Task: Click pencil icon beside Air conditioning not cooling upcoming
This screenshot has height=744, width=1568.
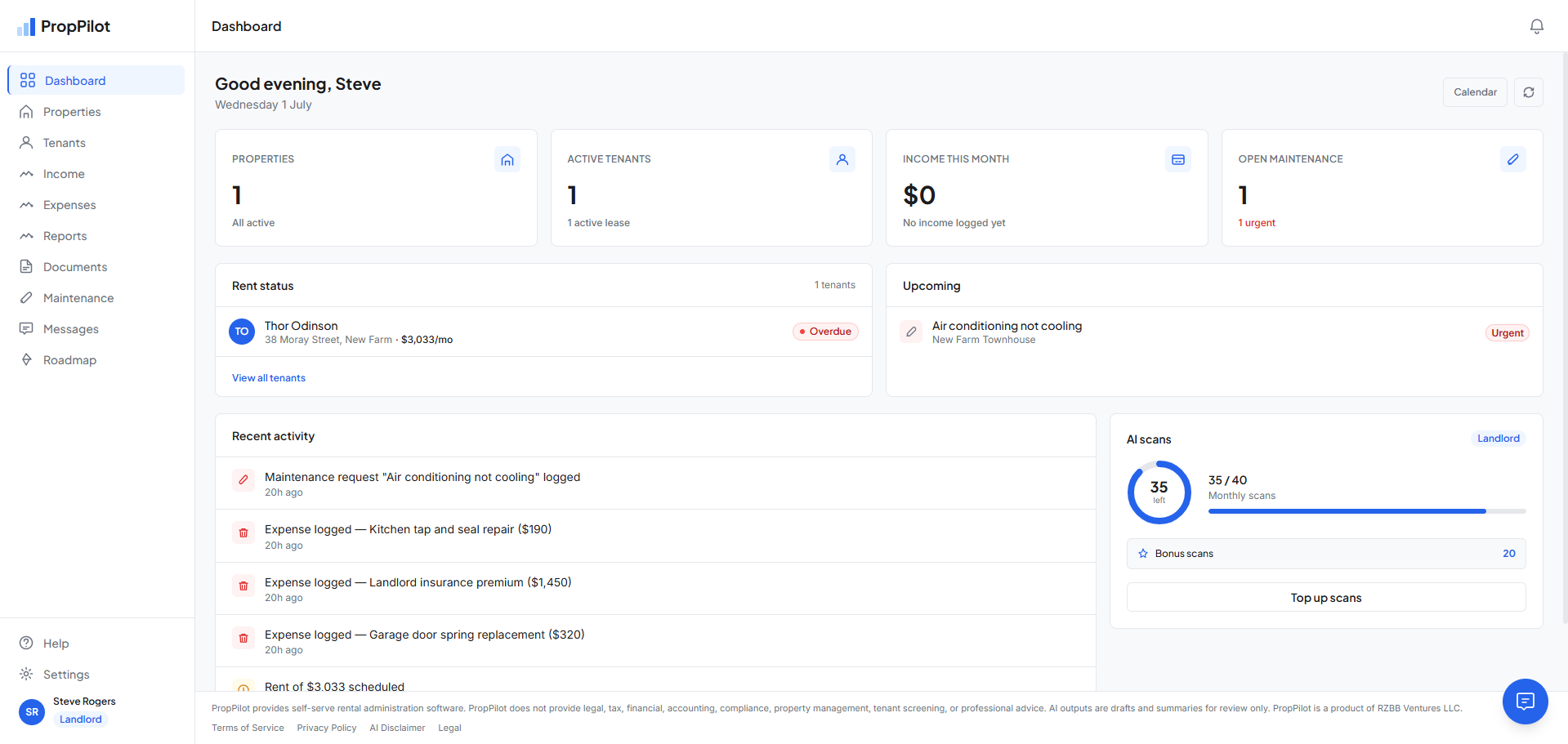Action: coord(911,332)
